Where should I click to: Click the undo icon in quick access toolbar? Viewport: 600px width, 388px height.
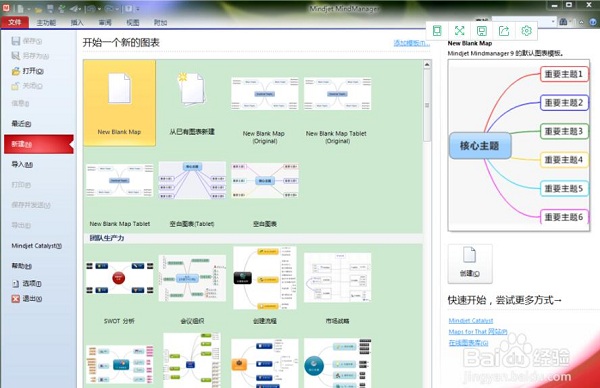(x=90, y=8)
